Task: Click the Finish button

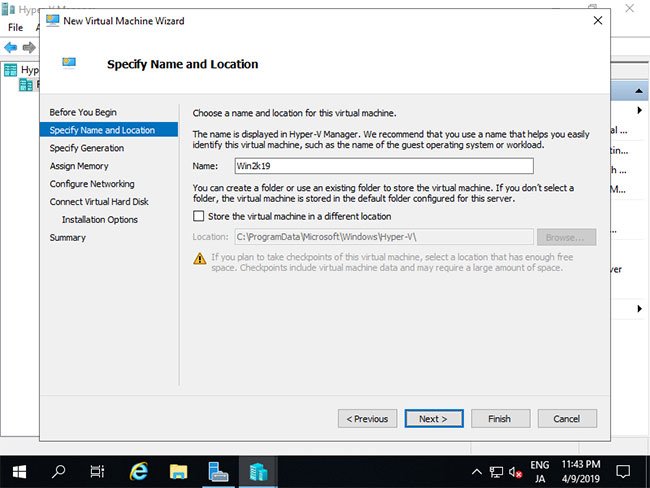Action: [500, 419]
